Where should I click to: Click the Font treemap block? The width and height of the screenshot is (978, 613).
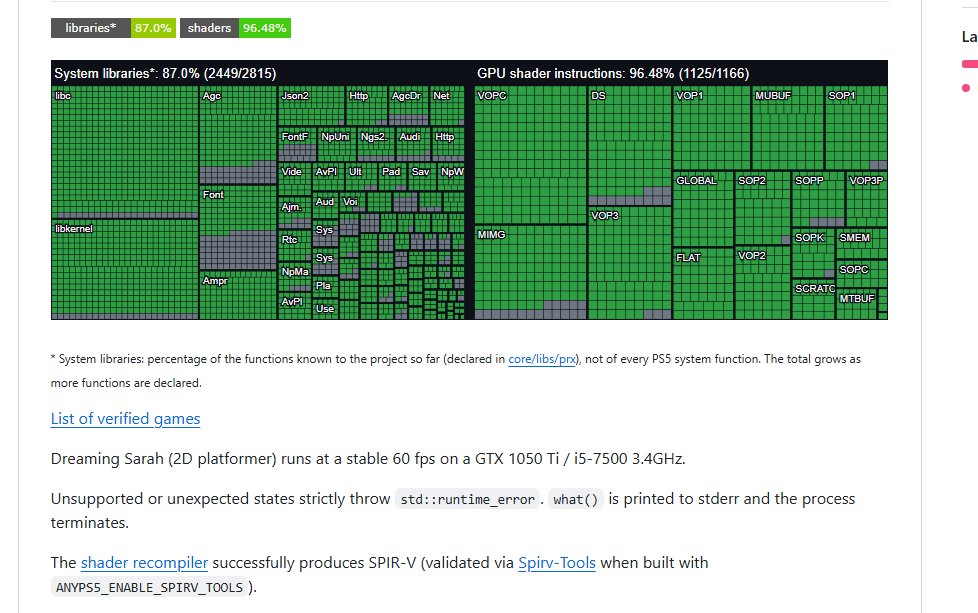coord(238,228)
